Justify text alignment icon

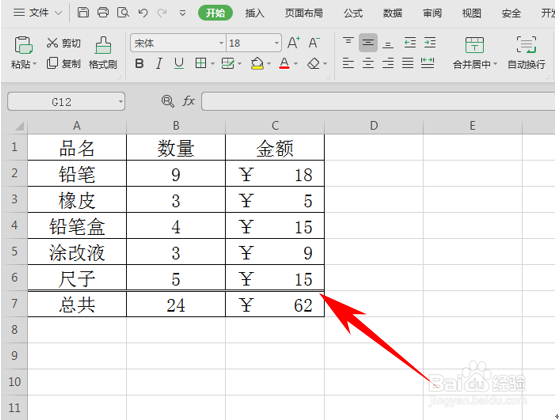click(408, 63)
